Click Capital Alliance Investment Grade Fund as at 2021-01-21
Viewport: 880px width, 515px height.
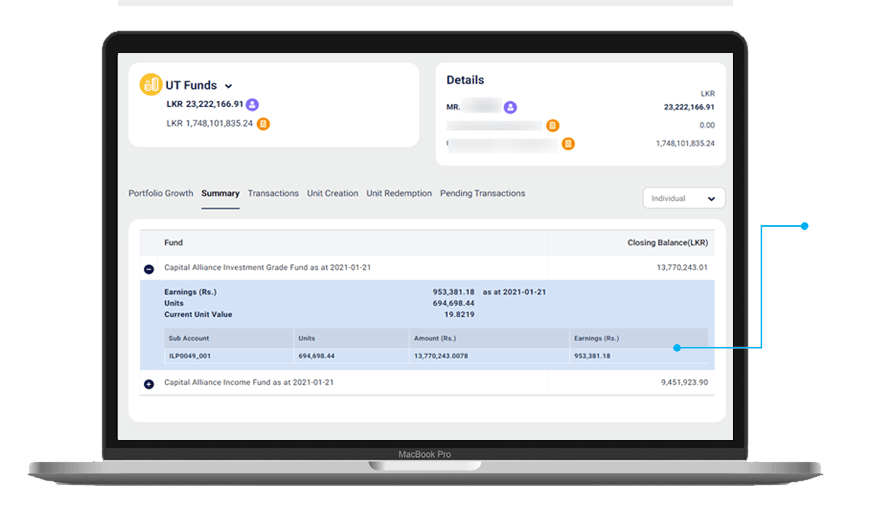pos(267,268)
